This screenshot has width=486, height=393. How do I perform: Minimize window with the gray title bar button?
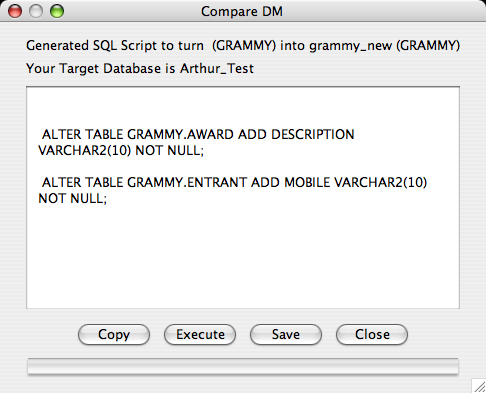(x=36, y=11)
